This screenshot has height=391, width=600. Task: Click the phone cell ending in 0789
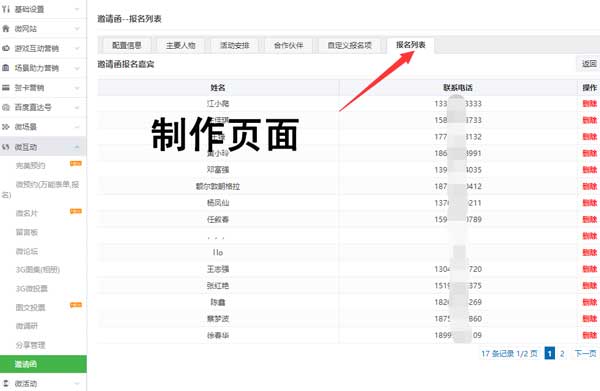(458, 220)
